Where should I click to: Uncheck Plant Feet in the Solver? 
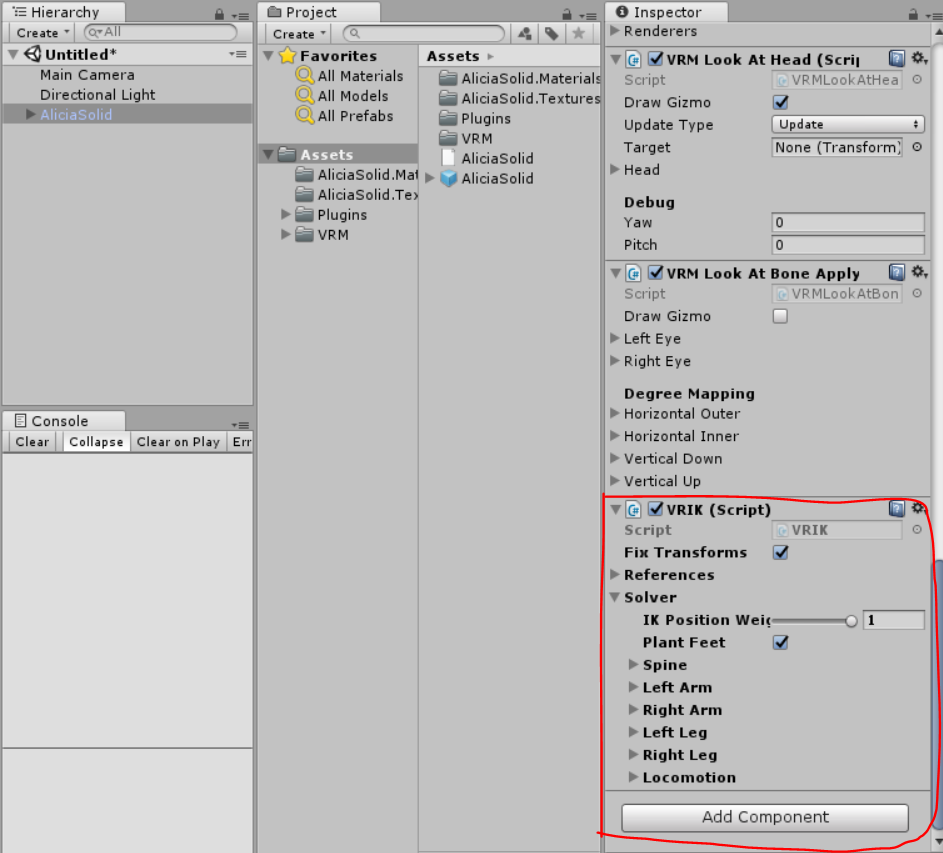click(780, 642)
